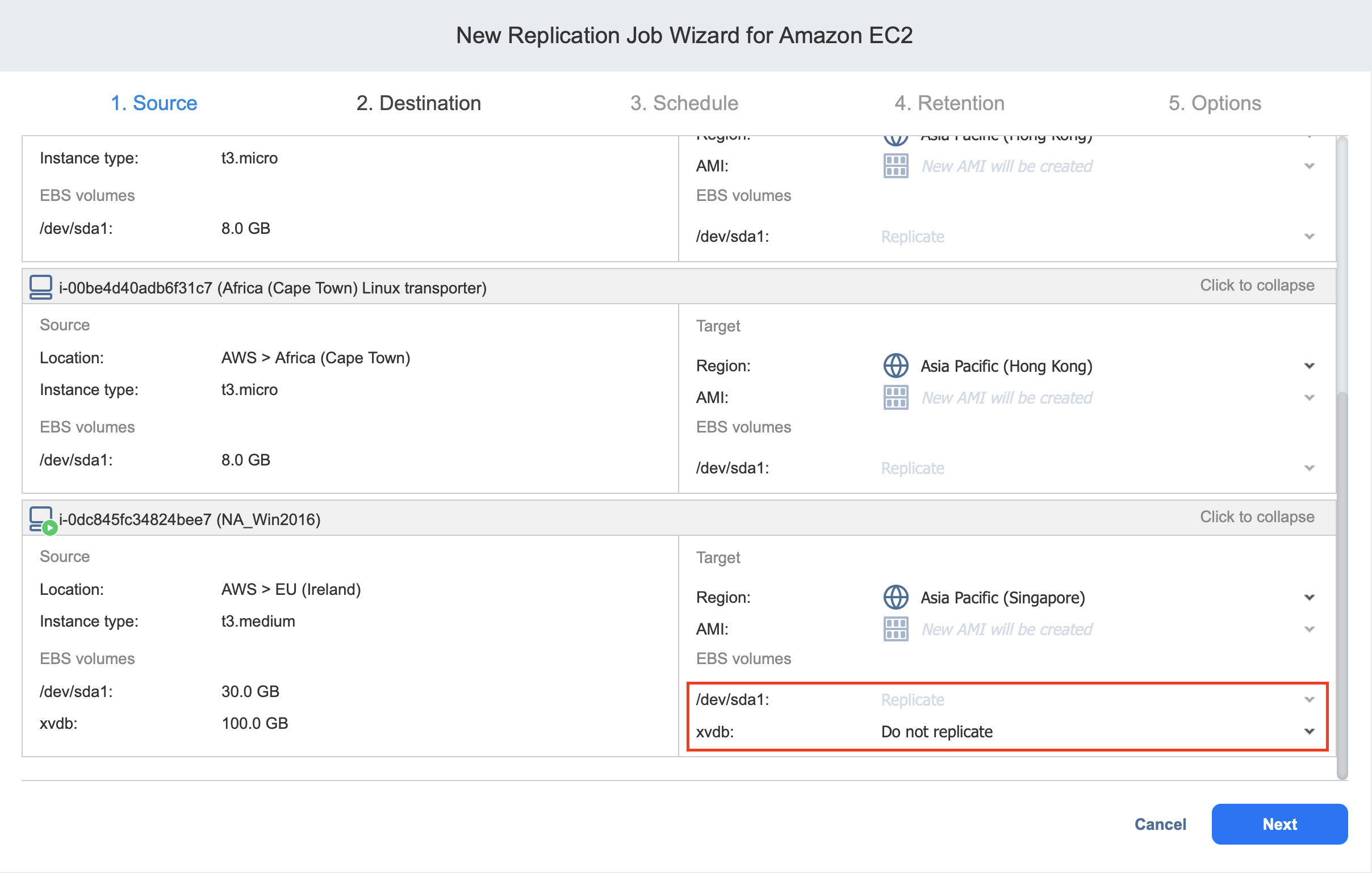Click the globe icon next to Singapore region

click(x=895, y=597)
